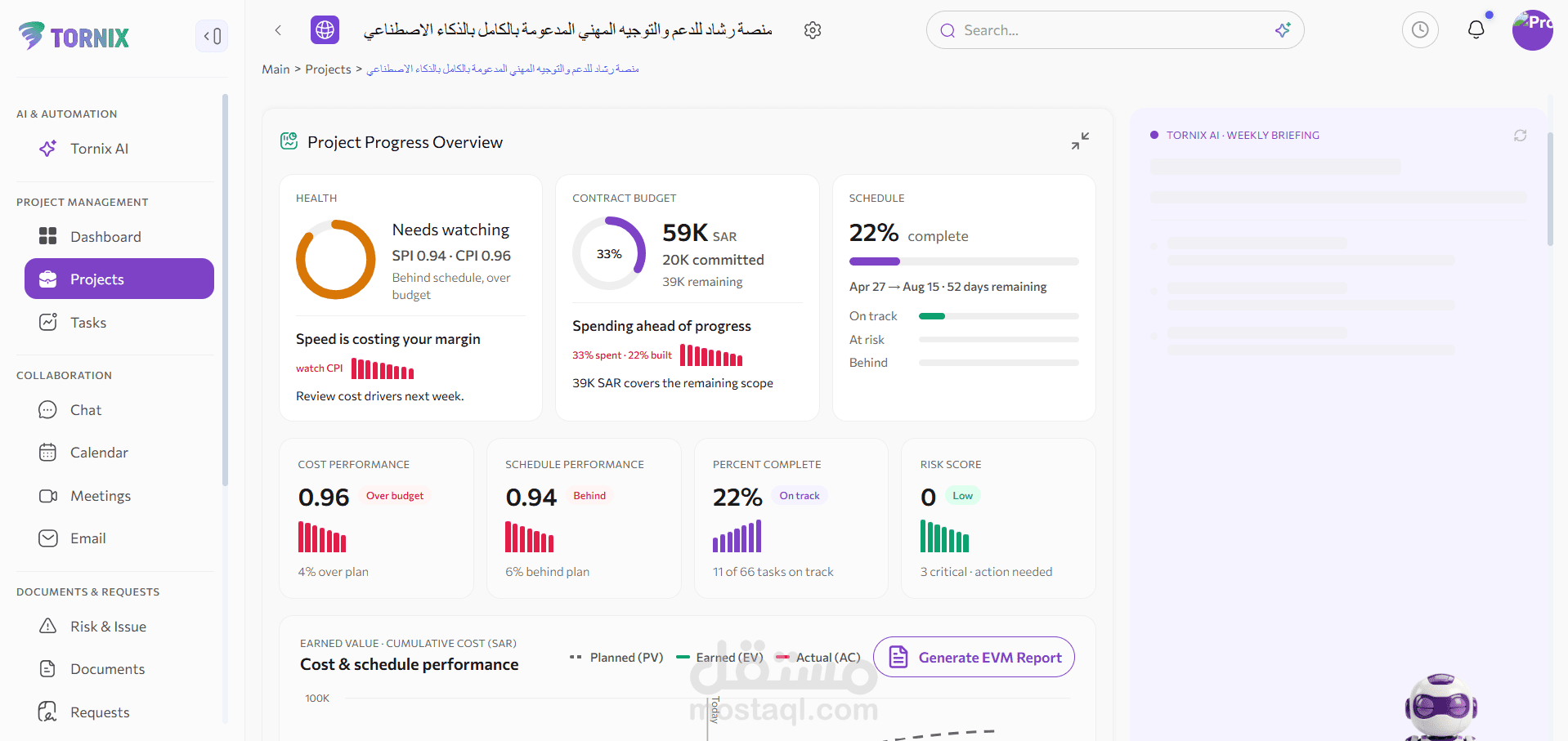Open Tasks in sidebar

click(x=119, y=323)
